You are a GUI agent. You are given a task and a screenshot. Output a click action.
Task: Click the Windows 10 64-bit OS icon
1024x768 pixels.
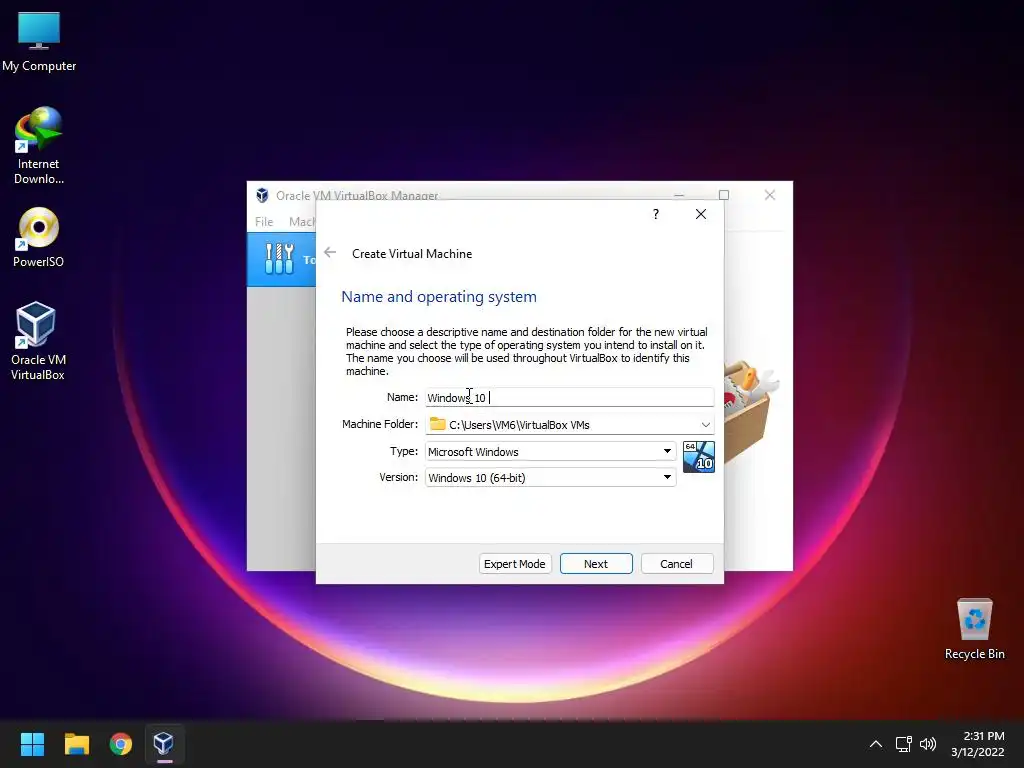click(x=699, y=456)
